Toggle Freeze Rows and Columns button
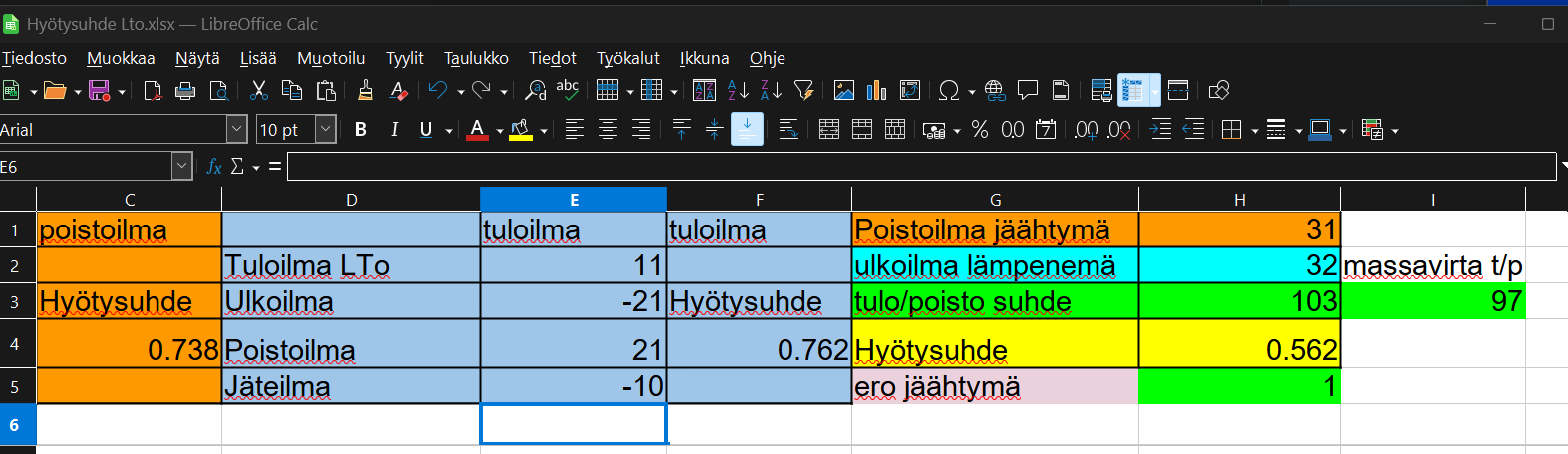This screenshot has width=1568, height=454. (x=1133, y=91)
